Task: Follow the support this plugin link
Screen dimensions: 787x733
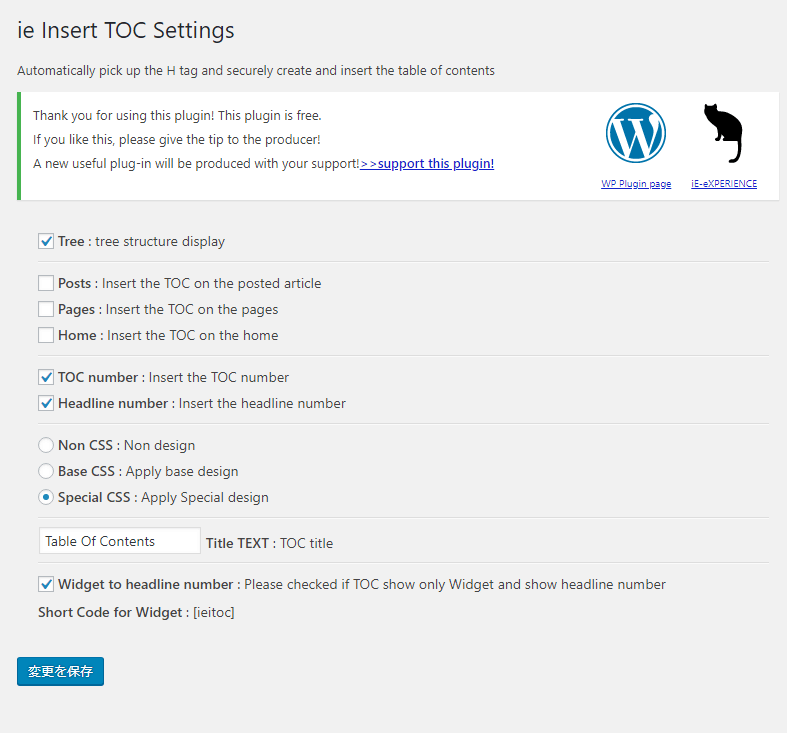Action: [427, 164]
